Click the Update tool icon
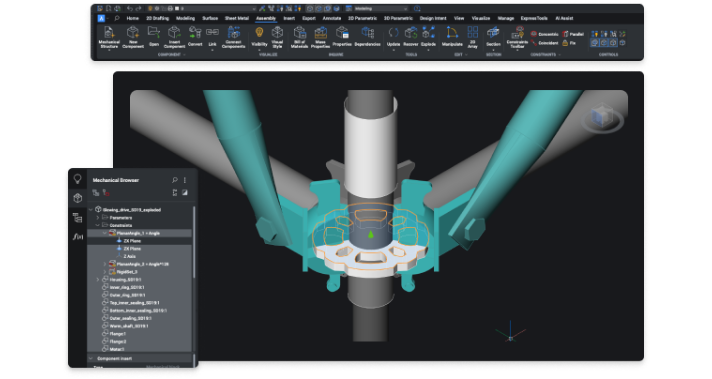The image size is (712, 379). [x=393, y=33]
